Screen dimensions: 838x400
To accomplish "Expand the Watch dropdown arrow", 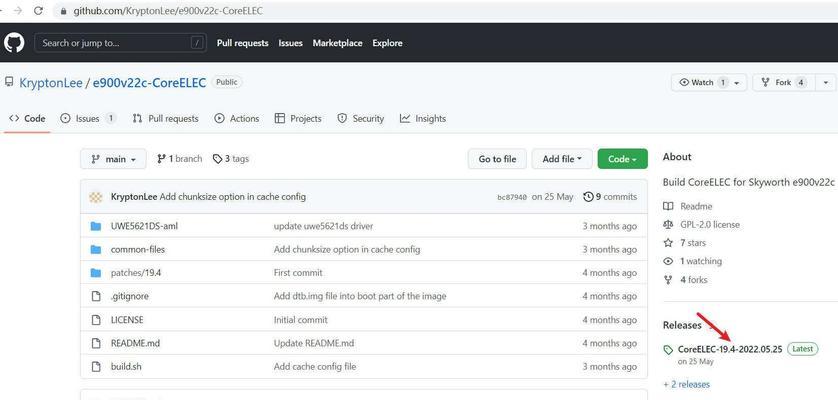I will [x=737, y=83].
